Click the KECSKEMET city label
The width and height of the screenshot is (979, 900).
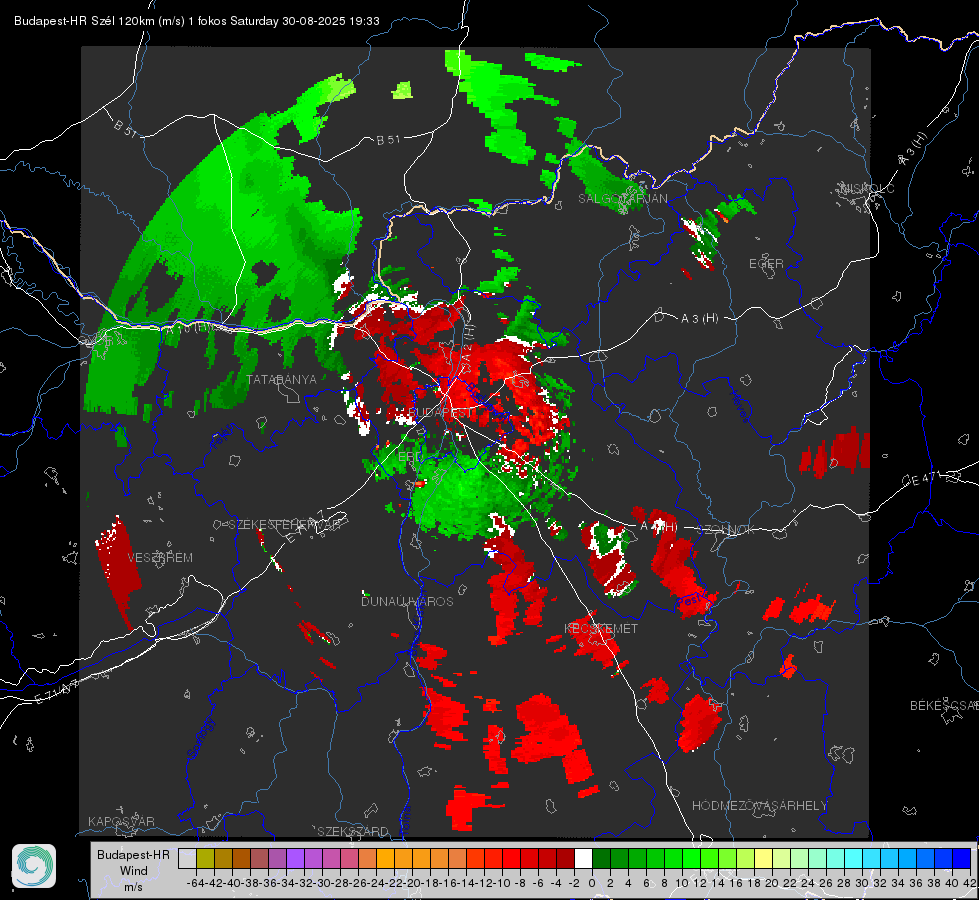tap(601, 629)
